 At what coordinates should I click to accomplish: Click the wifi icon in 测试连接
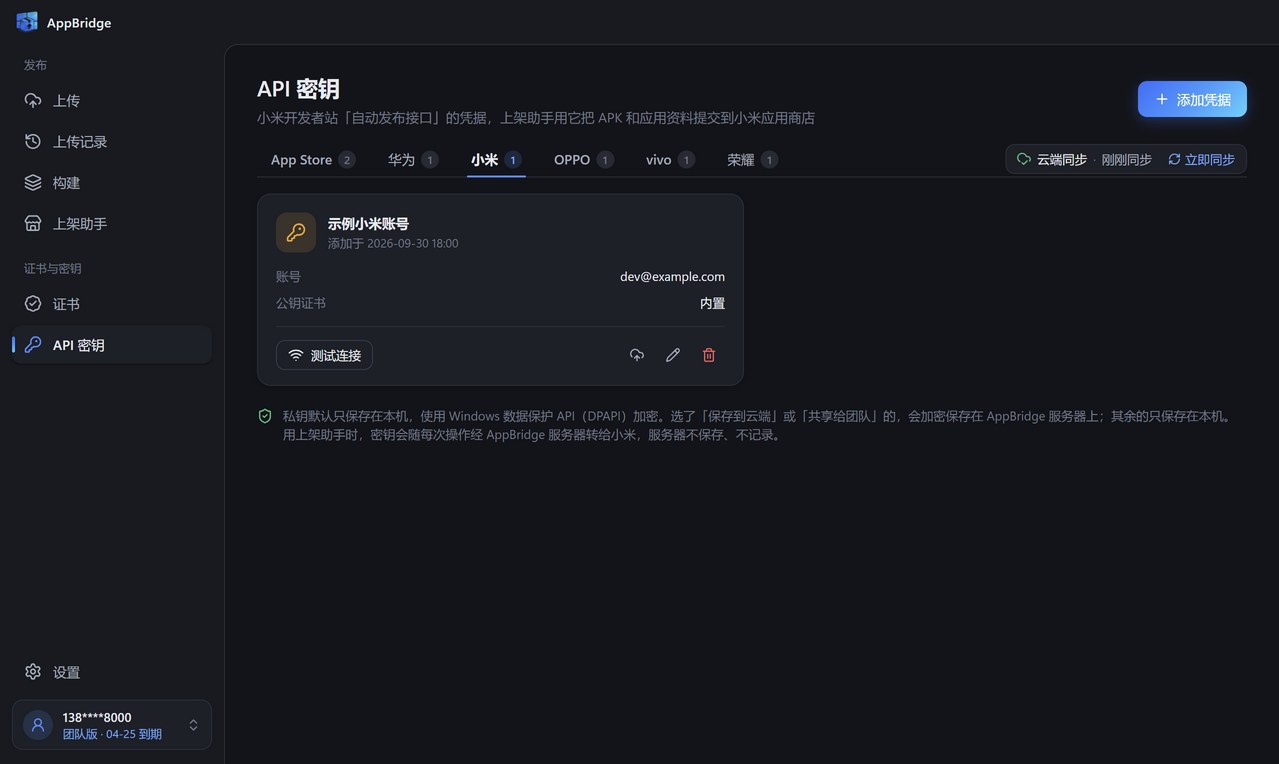[296, 355]
